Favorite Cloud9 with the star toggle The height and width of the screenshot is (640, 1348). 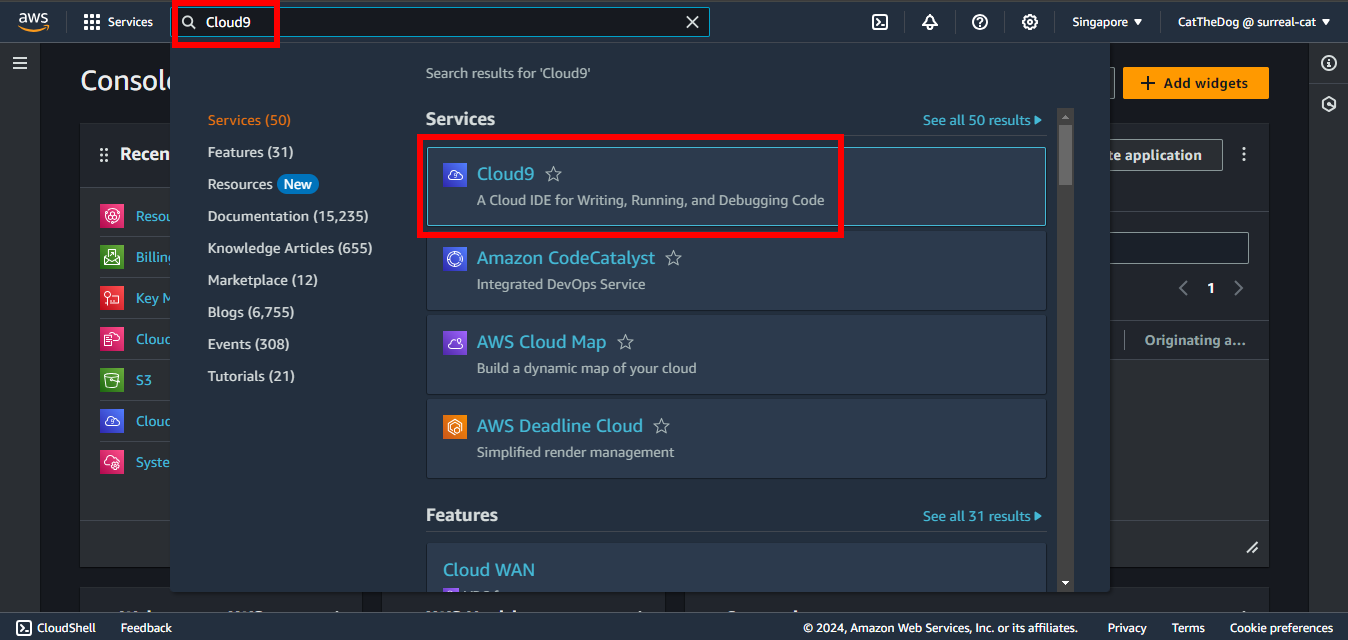553,174
